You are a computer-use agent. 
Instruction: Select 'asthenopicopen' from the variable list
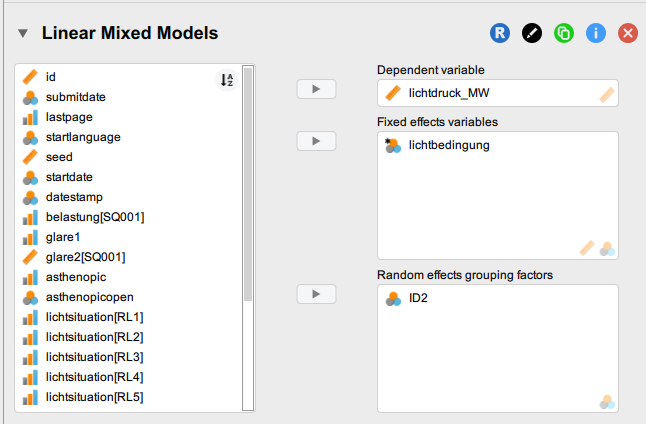tap(88, 297)
